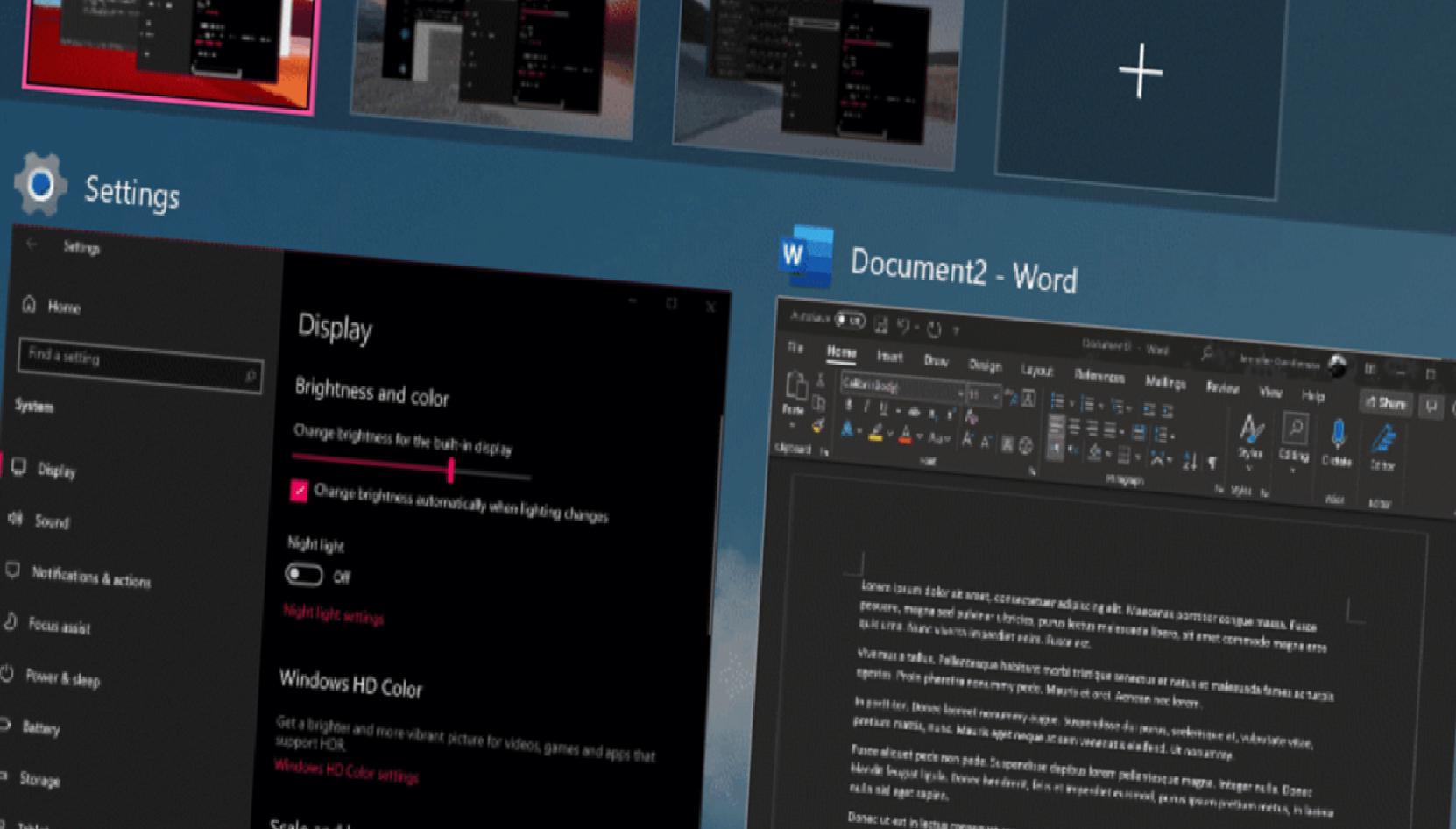
Task: Expand the Paste dropdown arrow
Action: pyautogui.click(x=792, y=426)
